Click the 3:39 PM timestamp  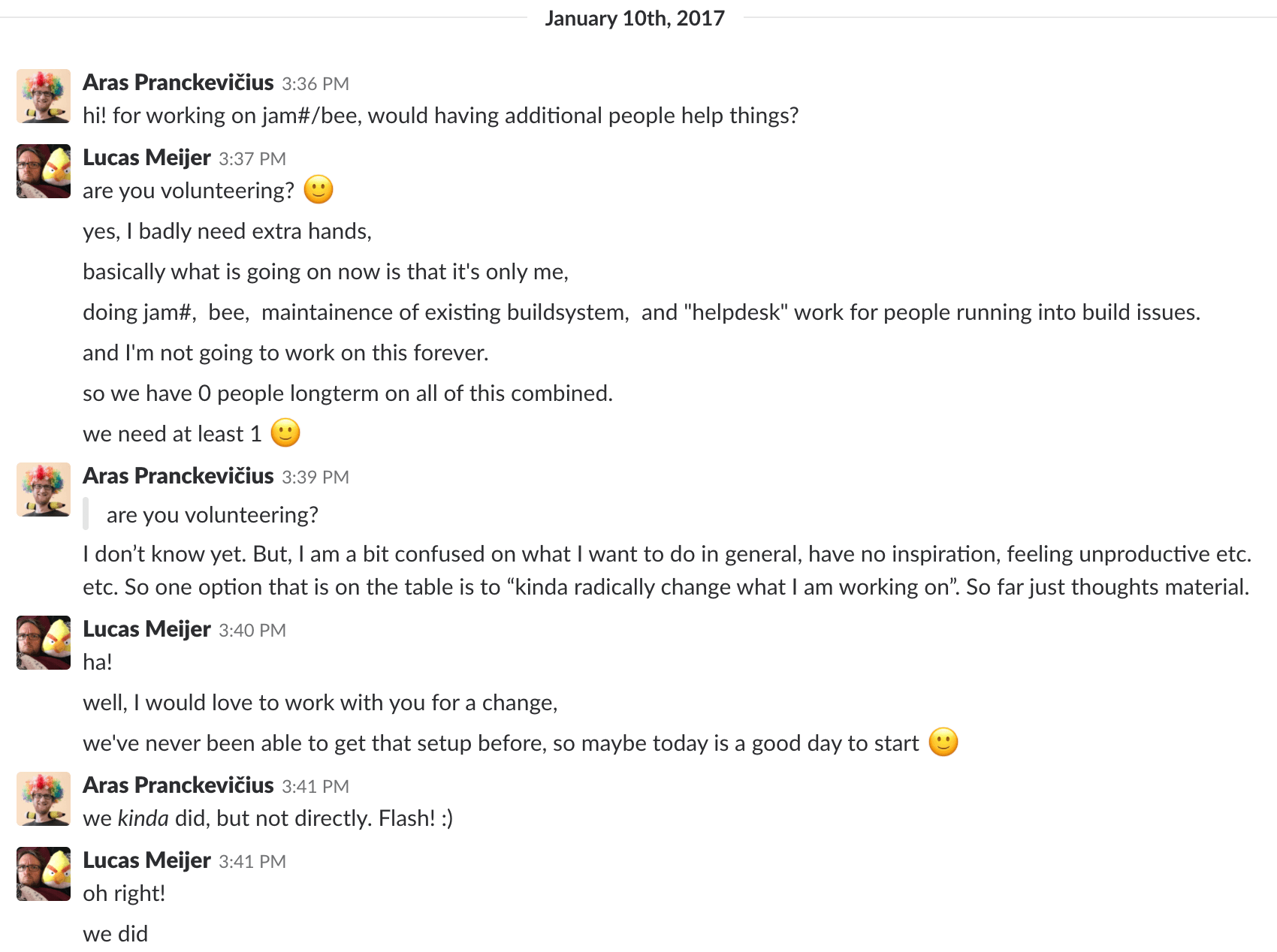point(315,477)
